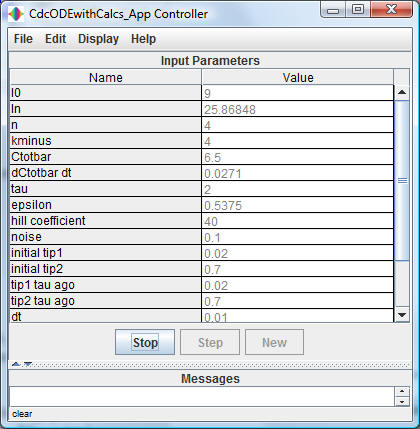Click Messages area scroll down arrow
The width and height of the screenshot is (420, 429).
pos(402,401)
